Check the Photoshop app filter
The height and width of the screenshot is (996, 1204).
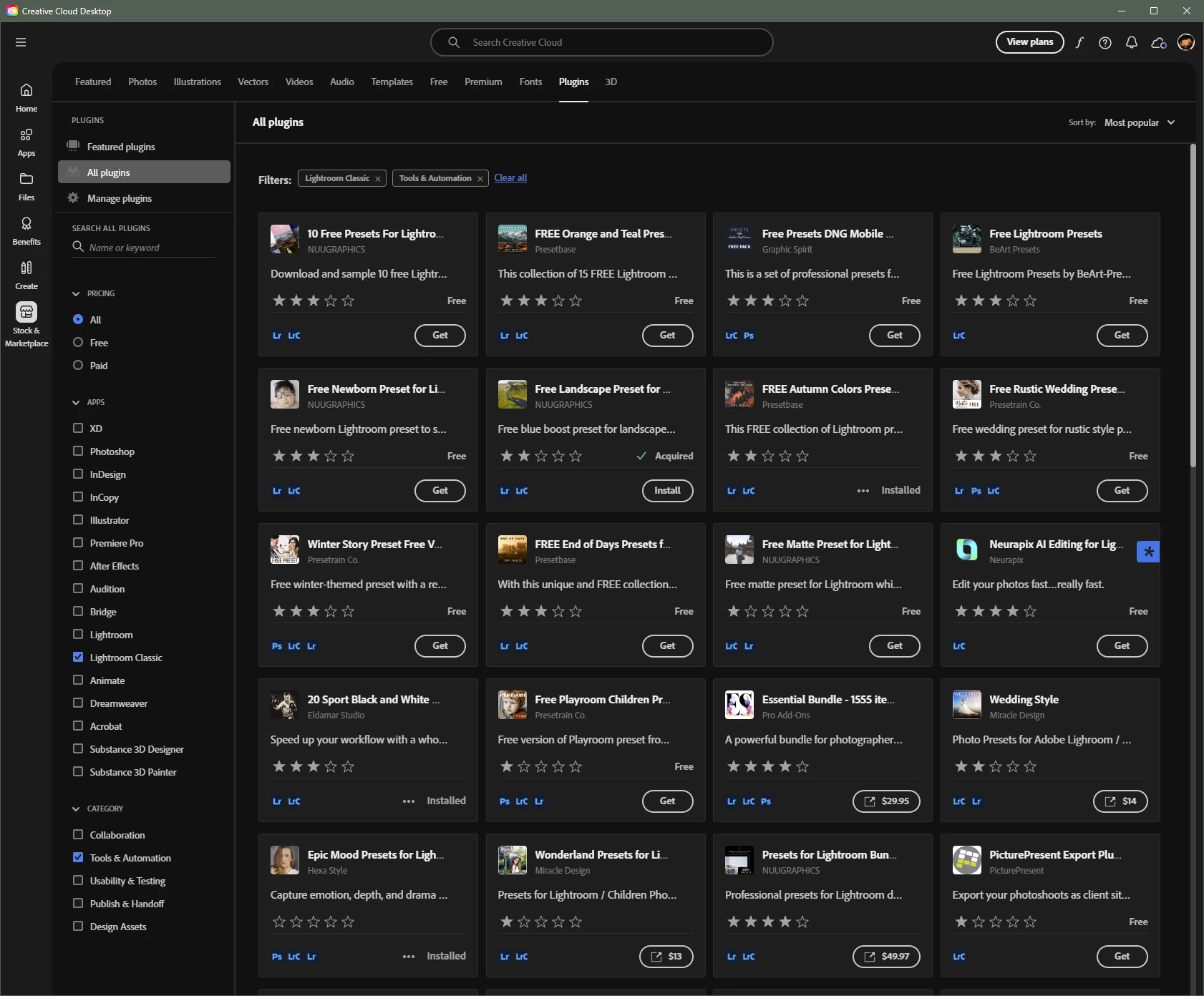pyautogui.click(x=78, y=451)
